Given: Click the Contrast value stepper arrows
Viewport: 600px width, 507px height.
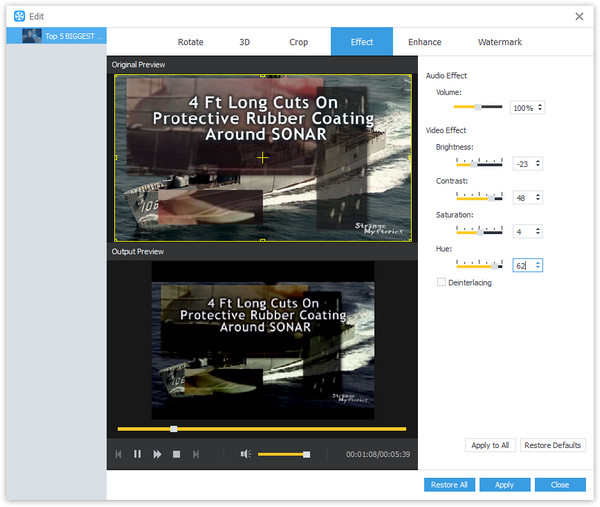Looking at the screenshot, I should [539, 198].
